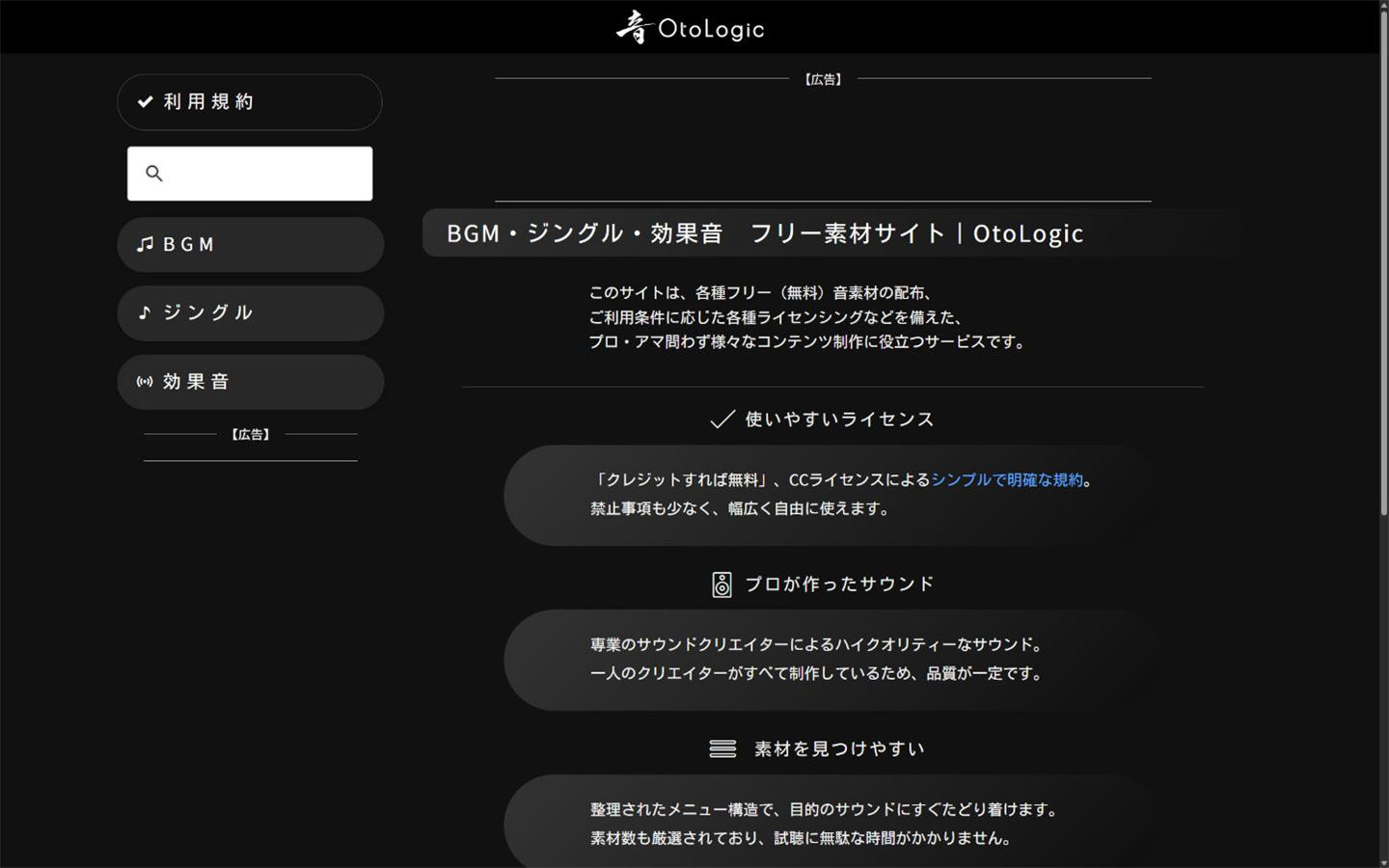The width and height of the screenshot is (1389, 868).
Task: Focus the sidebar search input field
Action: click(250, 174)
